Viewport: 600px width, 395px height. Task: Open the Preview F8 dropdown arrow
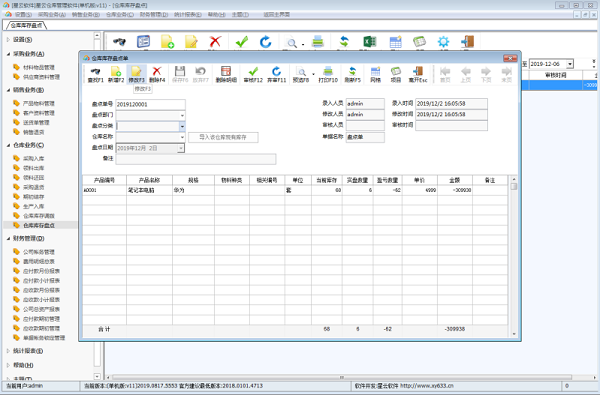[313, 74]
